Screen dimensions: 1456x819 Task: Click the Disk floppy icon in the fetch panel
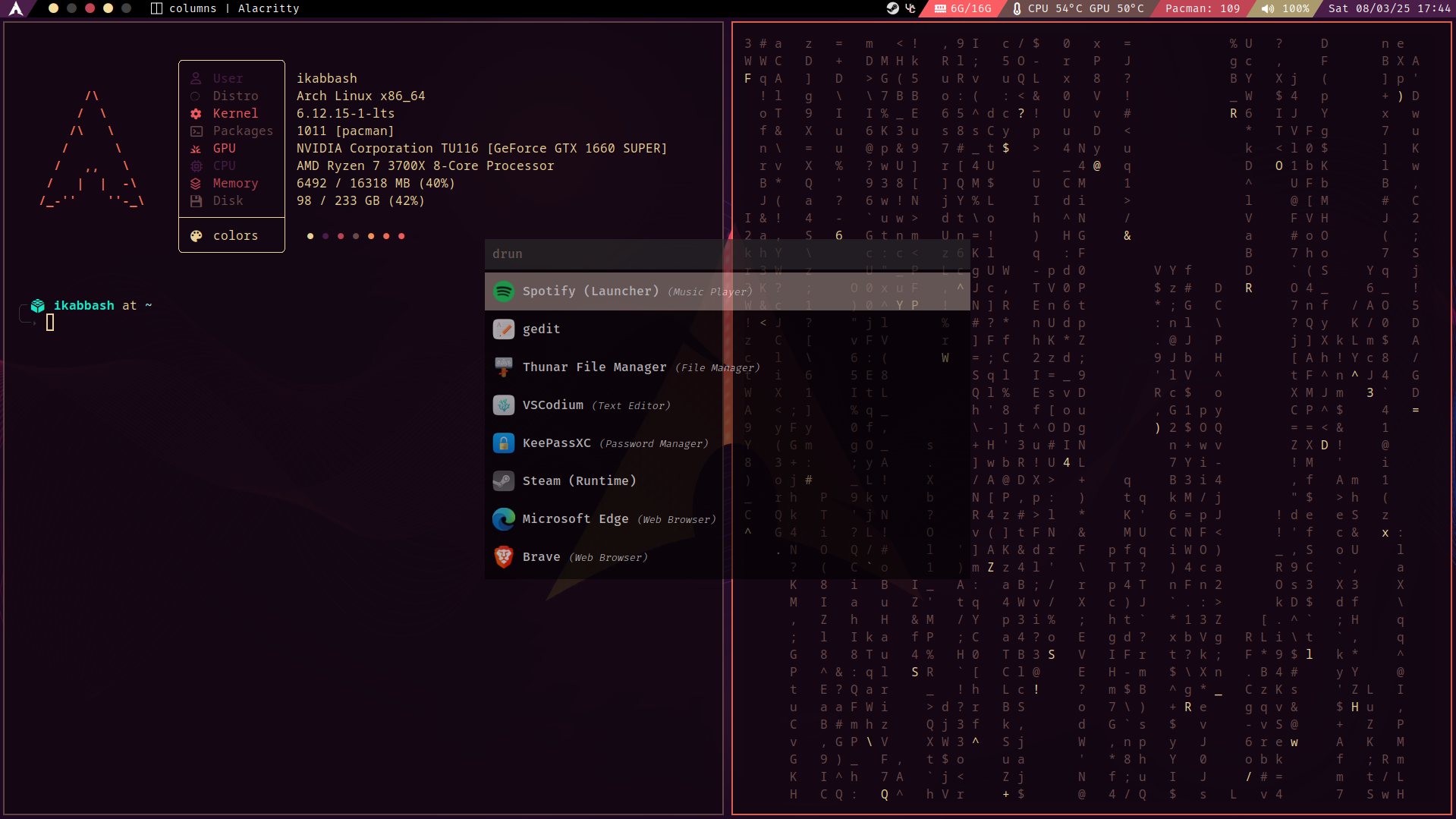[x=196, y=201]
